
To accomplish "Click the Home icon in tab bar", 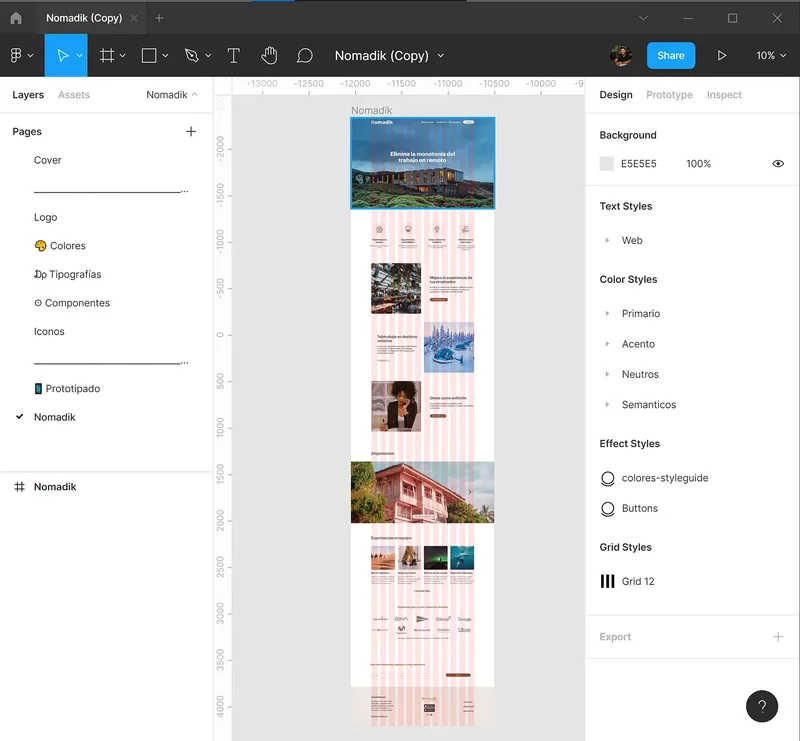I will (16, 18).
